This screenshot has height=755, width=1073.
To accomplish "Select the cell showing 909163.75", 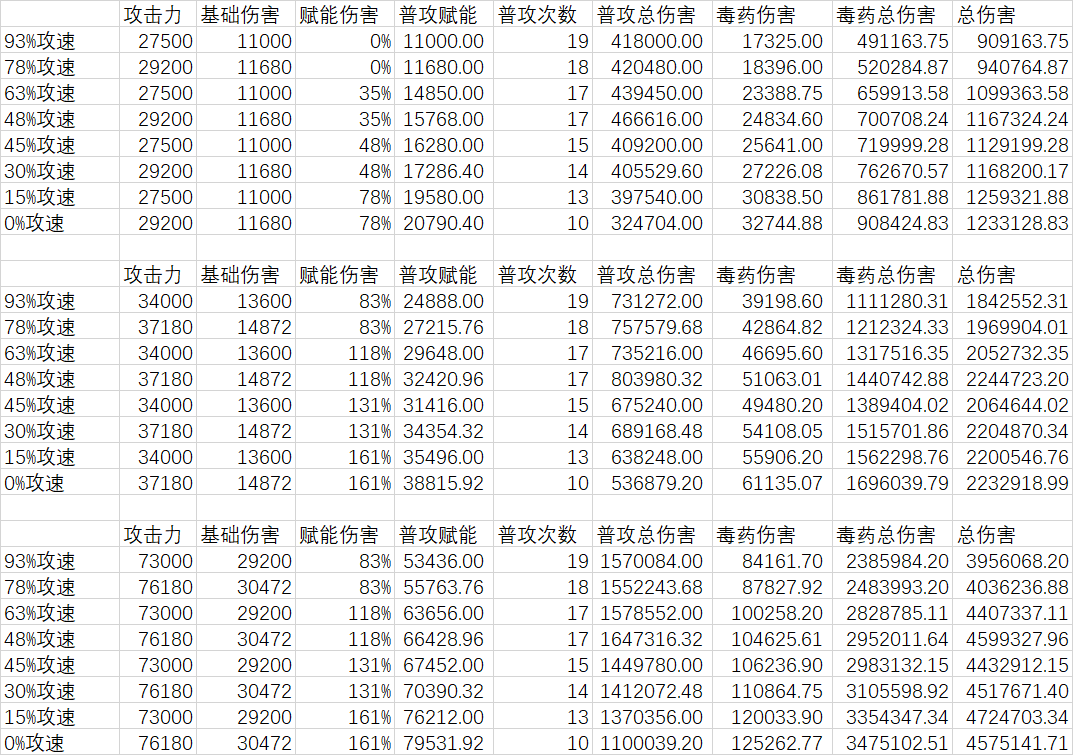I will tap(1012, 41).
